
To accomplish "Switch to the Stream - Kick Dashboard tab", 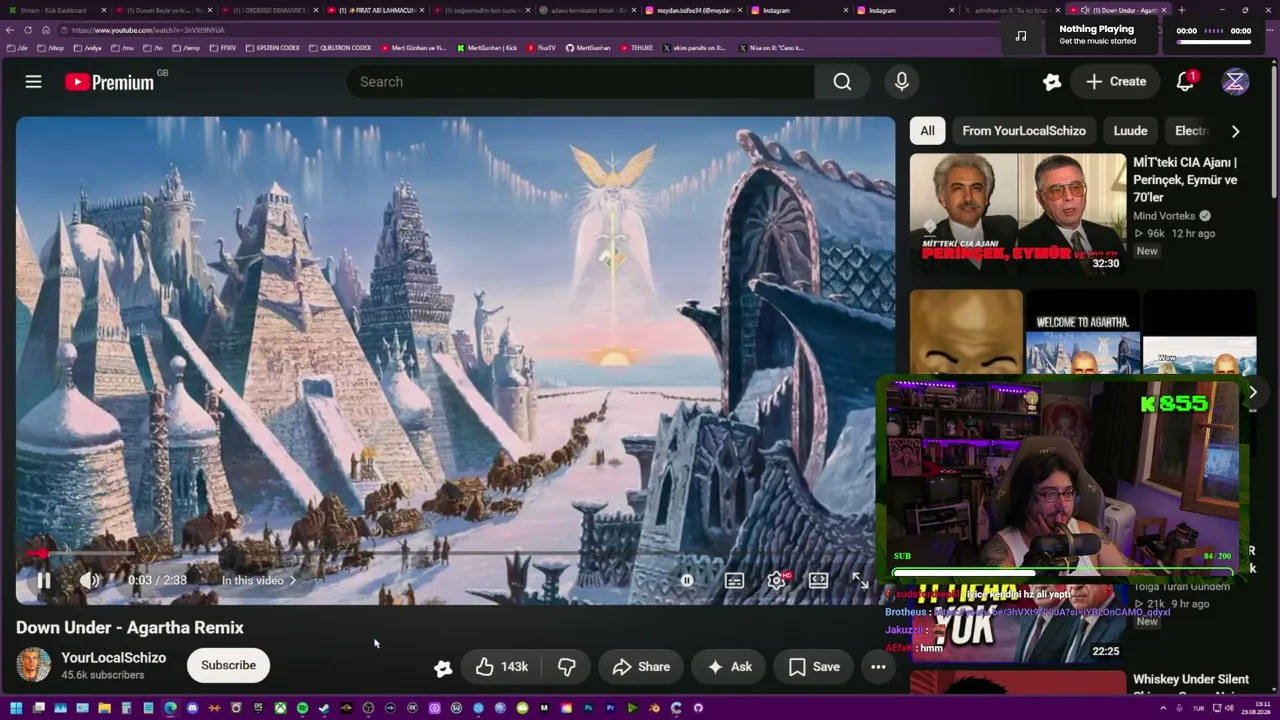I will pyautogui.click(x=55, y=10).
